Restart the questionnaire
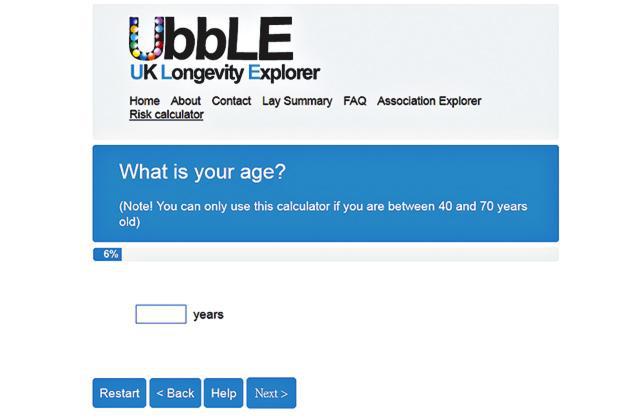 point(119,393)
